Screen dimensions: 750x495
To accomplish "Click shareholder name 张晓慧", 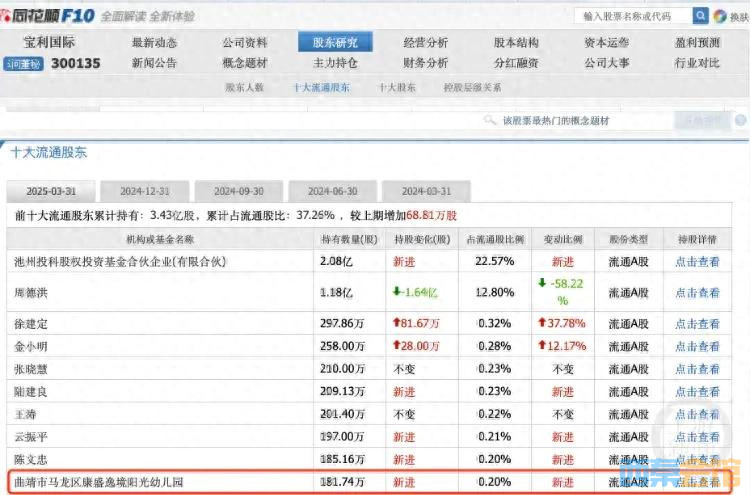I will pyautogui.click(x=31, y=369).
